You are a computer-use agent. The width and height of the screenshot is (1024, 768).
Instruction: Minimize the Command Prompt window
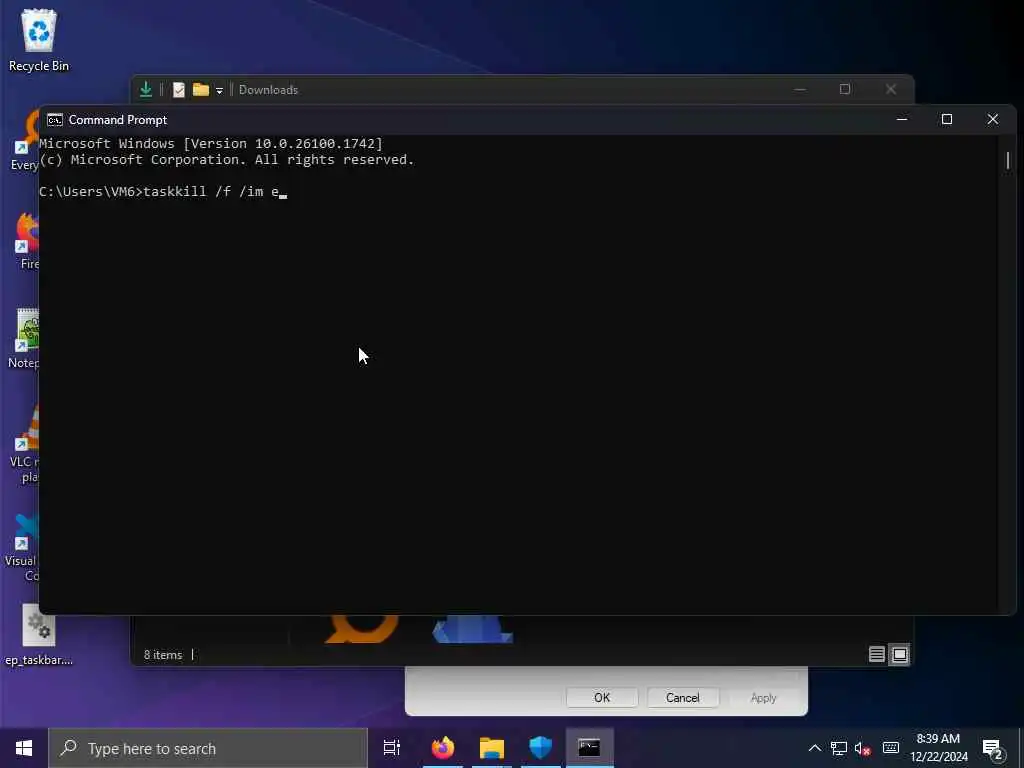click(x=902, y=120)
